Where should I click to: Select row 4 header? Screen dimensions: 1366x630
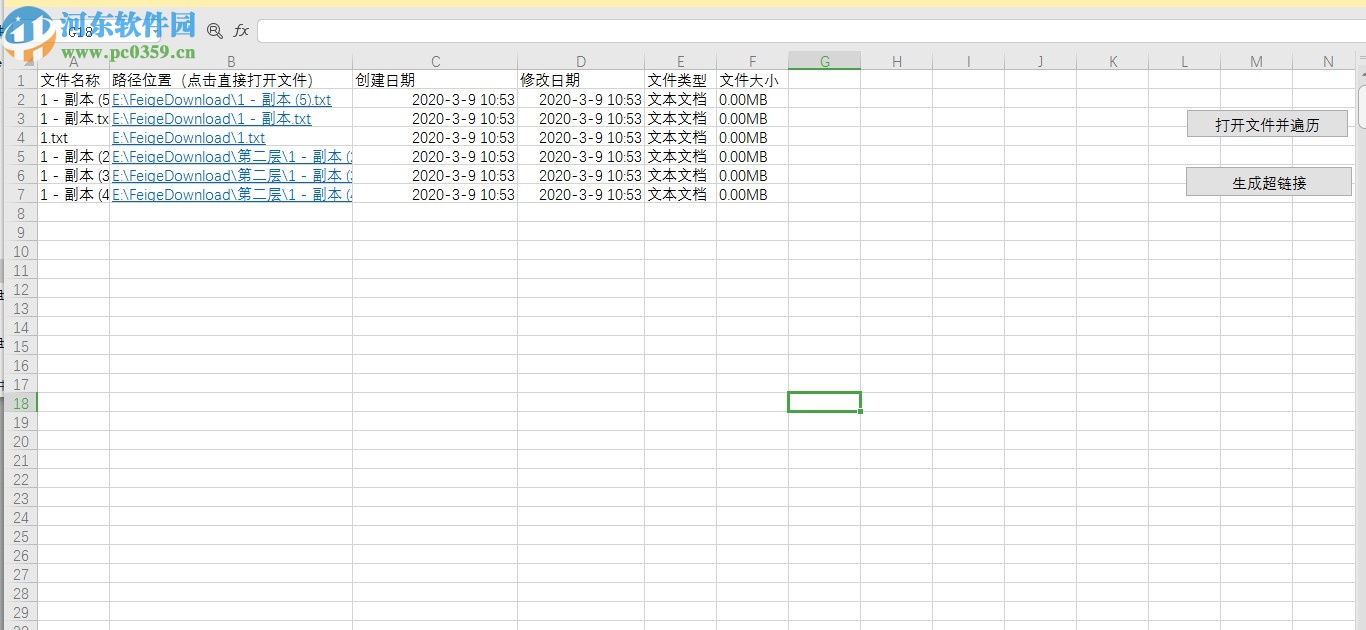pyautogui.click(x=21, y=138)
